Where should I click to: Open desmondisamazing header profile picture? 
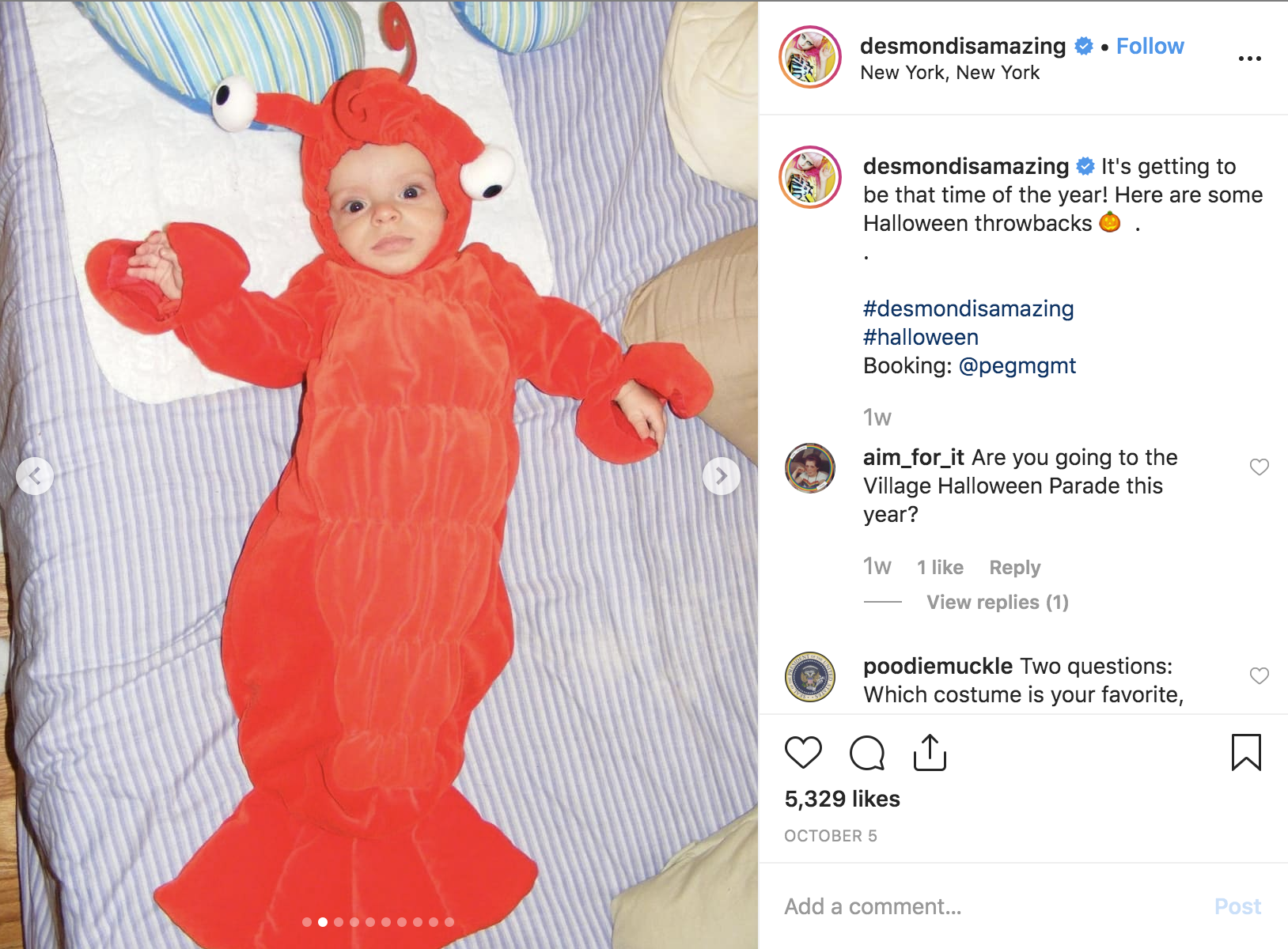[x=809, y=57]
